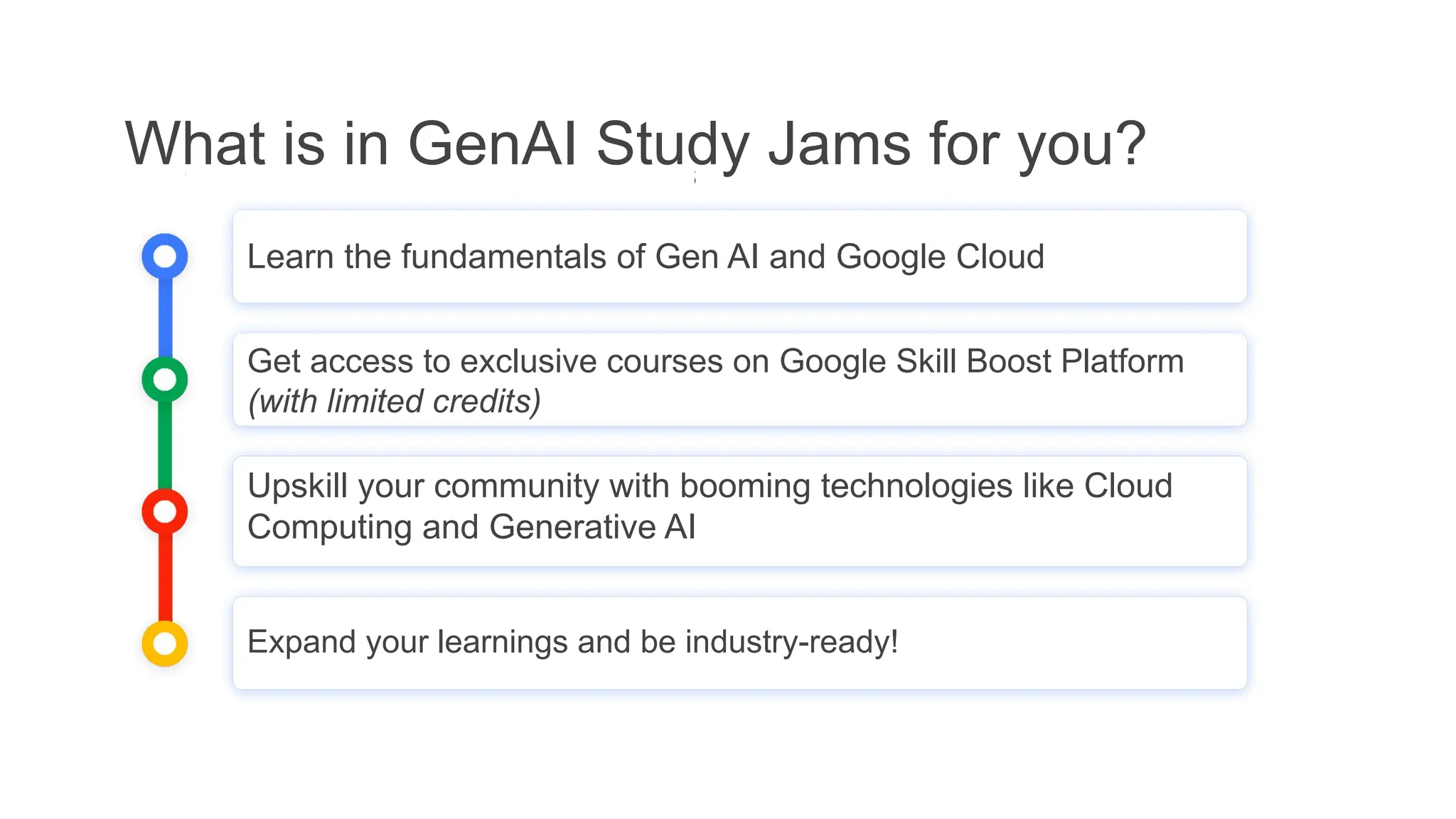
Task: Click the red circle timeline marker
Action: pyautogui.click(x=164, y=511)
